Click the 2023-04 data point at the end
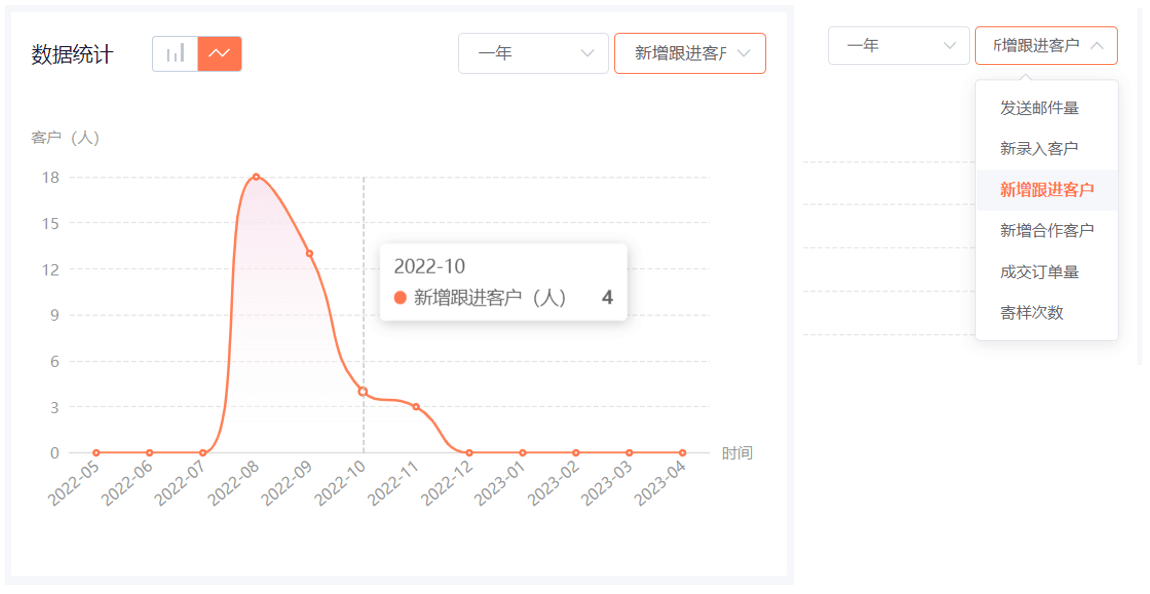This screenshot has width=1150, height=594. tap(682, 453)
